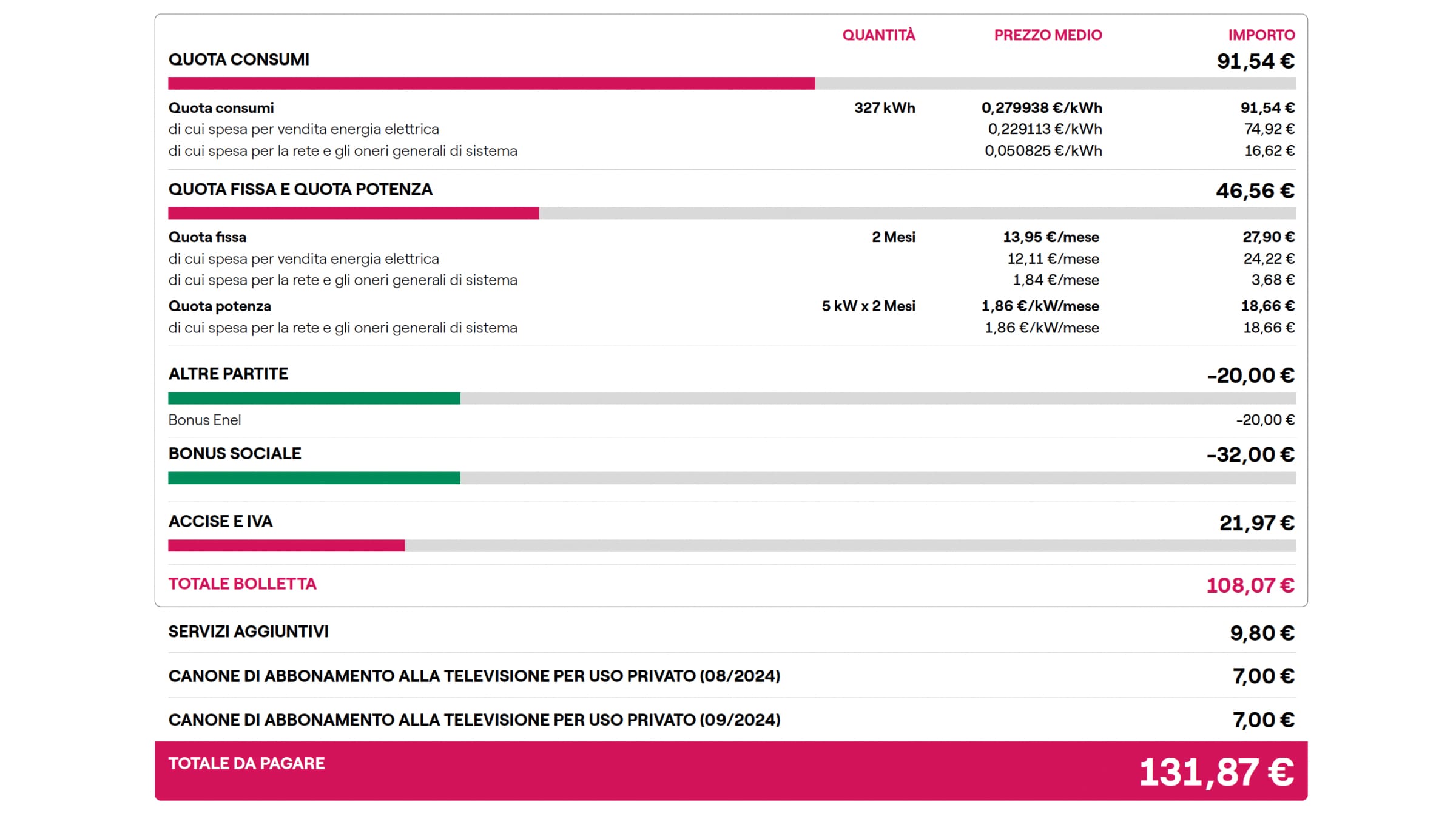Click the 327 kWh quantity value
This screenshot has height=819, width=1456.
(x=885, y=108)
